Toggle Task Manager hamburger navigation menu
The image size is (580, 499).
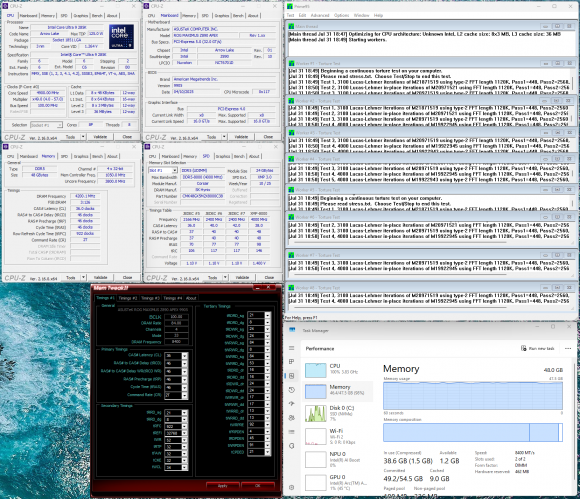[291, 348]
